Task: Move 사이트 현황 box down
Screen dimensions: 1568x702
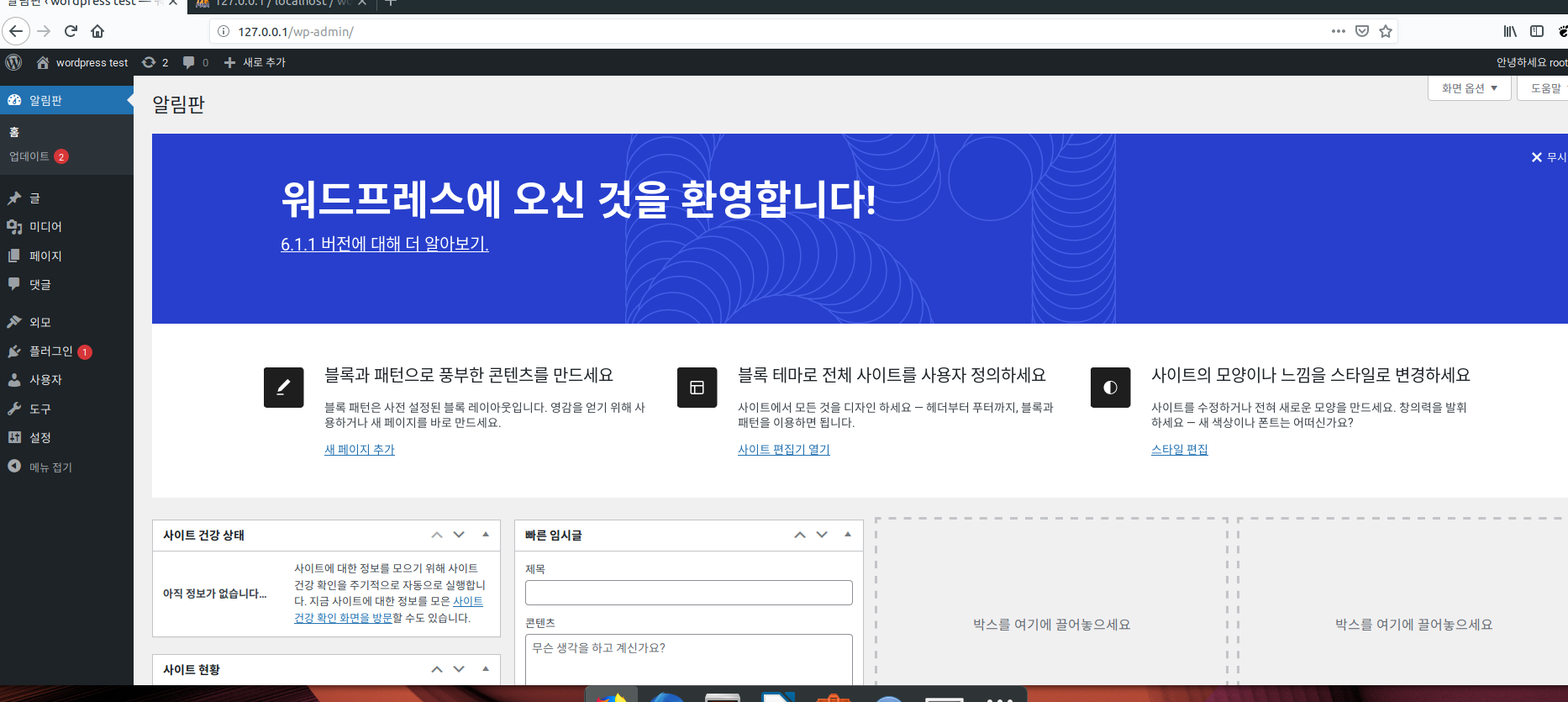Action: tap(459, 669)
